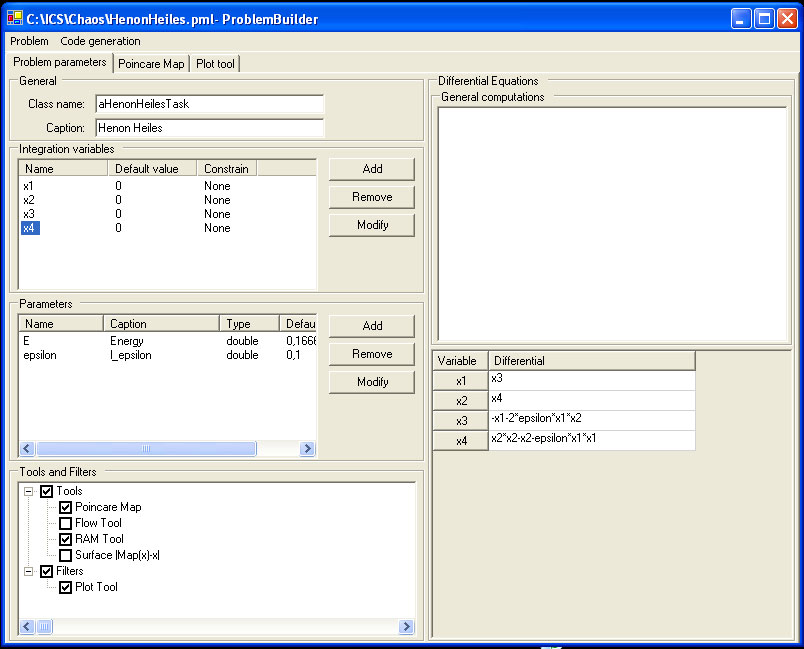Viewport: 804px width, 649px height.
Task: Select the x2 integration variable row
Action: click(168, 200)
